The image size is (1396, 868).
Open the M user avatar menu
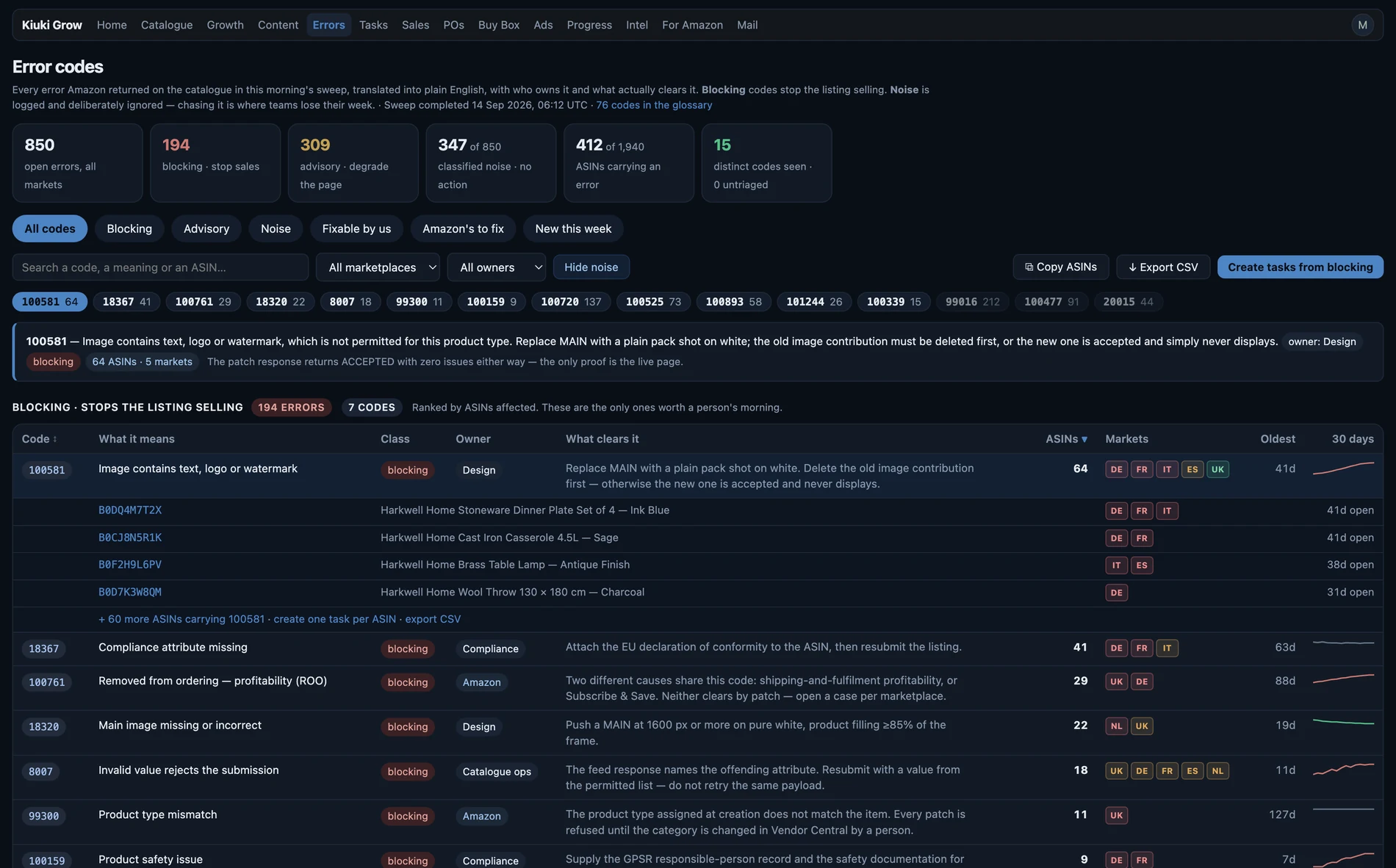coord(1362,25)
